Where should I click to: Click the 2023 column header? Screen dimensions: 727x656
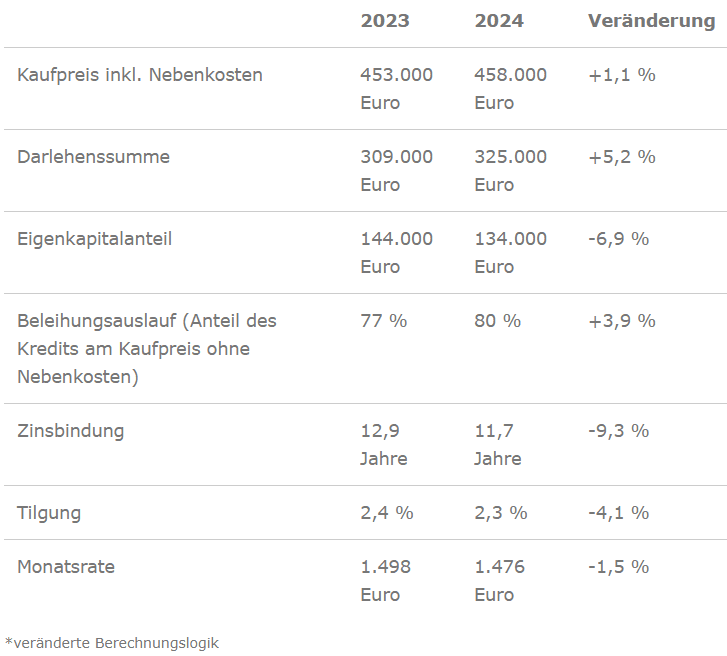click(385, 21)
